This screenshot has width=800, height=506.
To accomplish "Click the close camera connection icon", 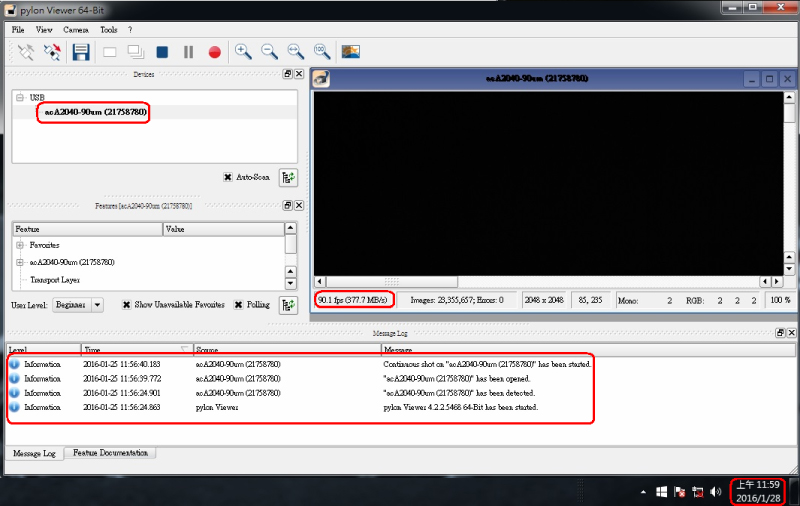I will click(52, 52).
